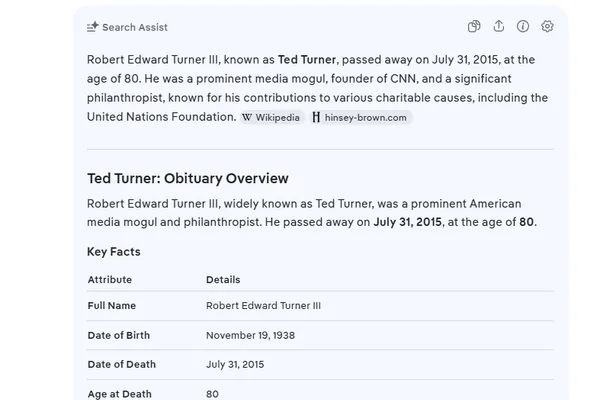
Task: Click bold 'July 31, 2015' in overview paragraph
Action: coord(408,222)
